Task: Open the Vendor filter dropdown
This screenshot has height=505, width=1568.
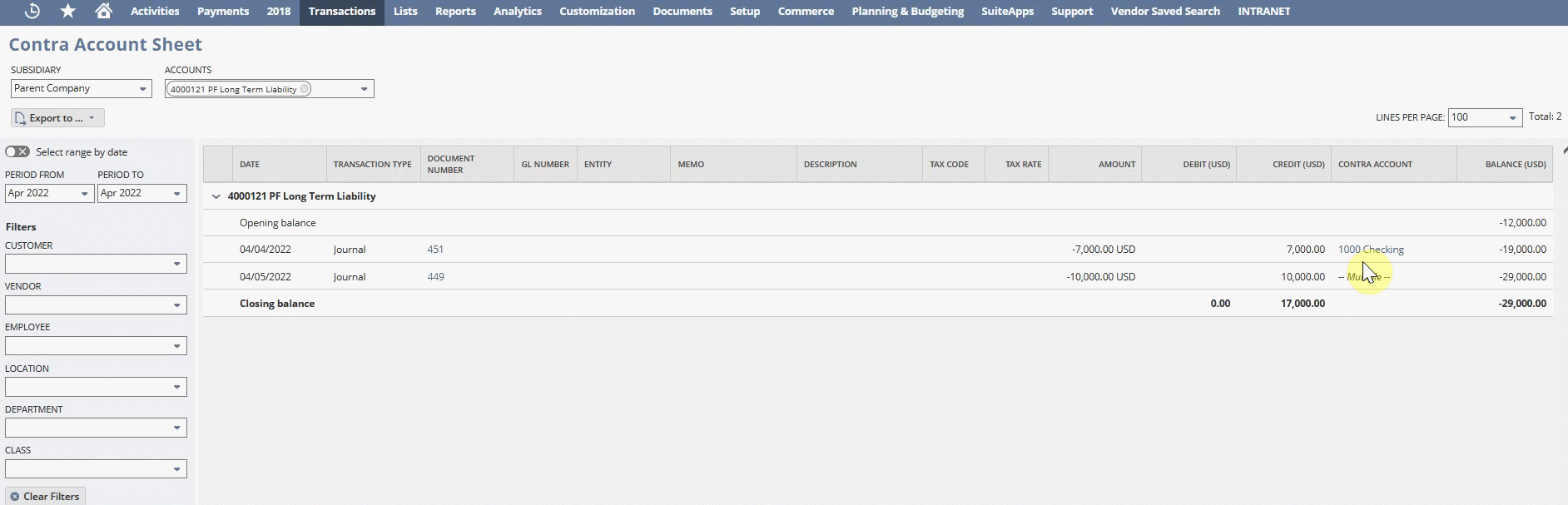Action: coord(96,304)
